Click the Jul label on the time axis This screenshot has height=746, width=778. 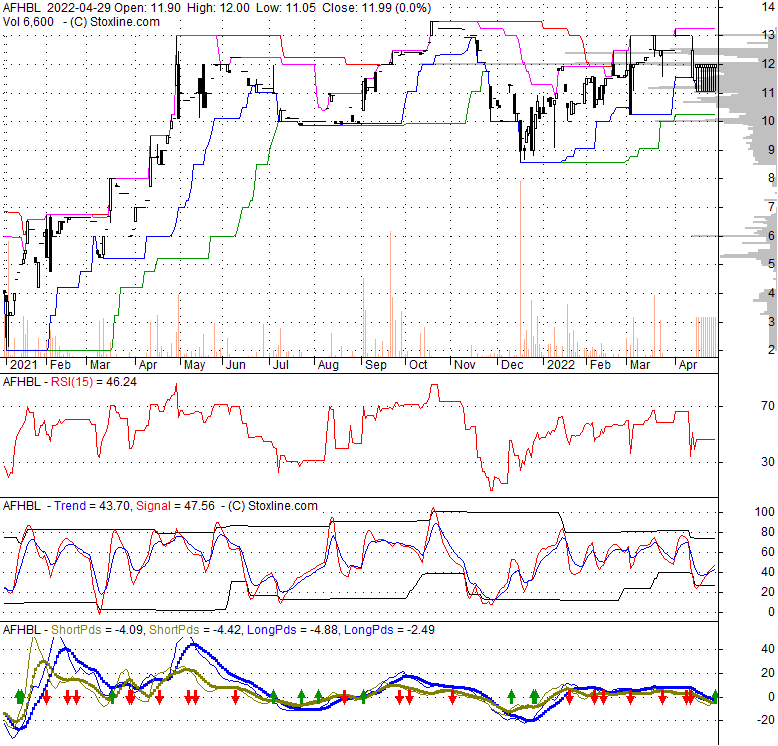(281, 365)
